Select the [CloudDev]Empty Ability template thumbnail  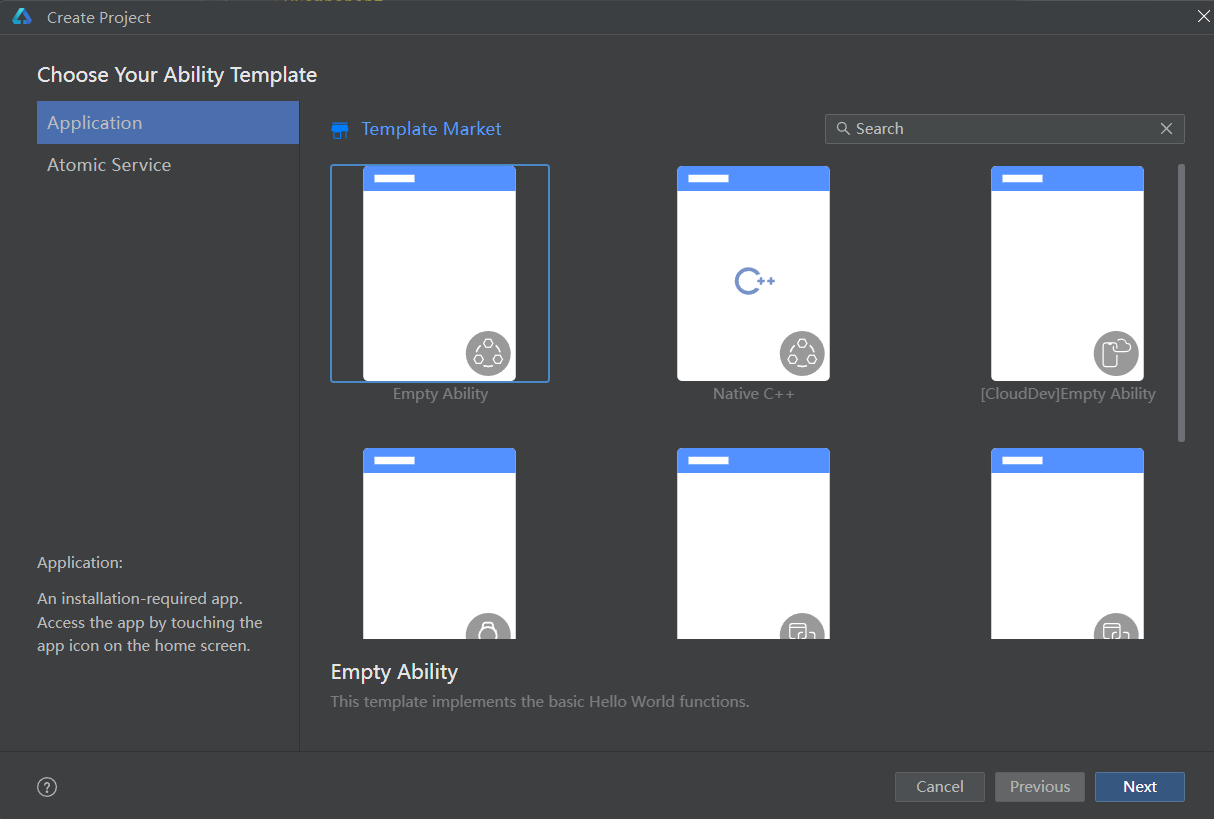tap(1067, 273)
